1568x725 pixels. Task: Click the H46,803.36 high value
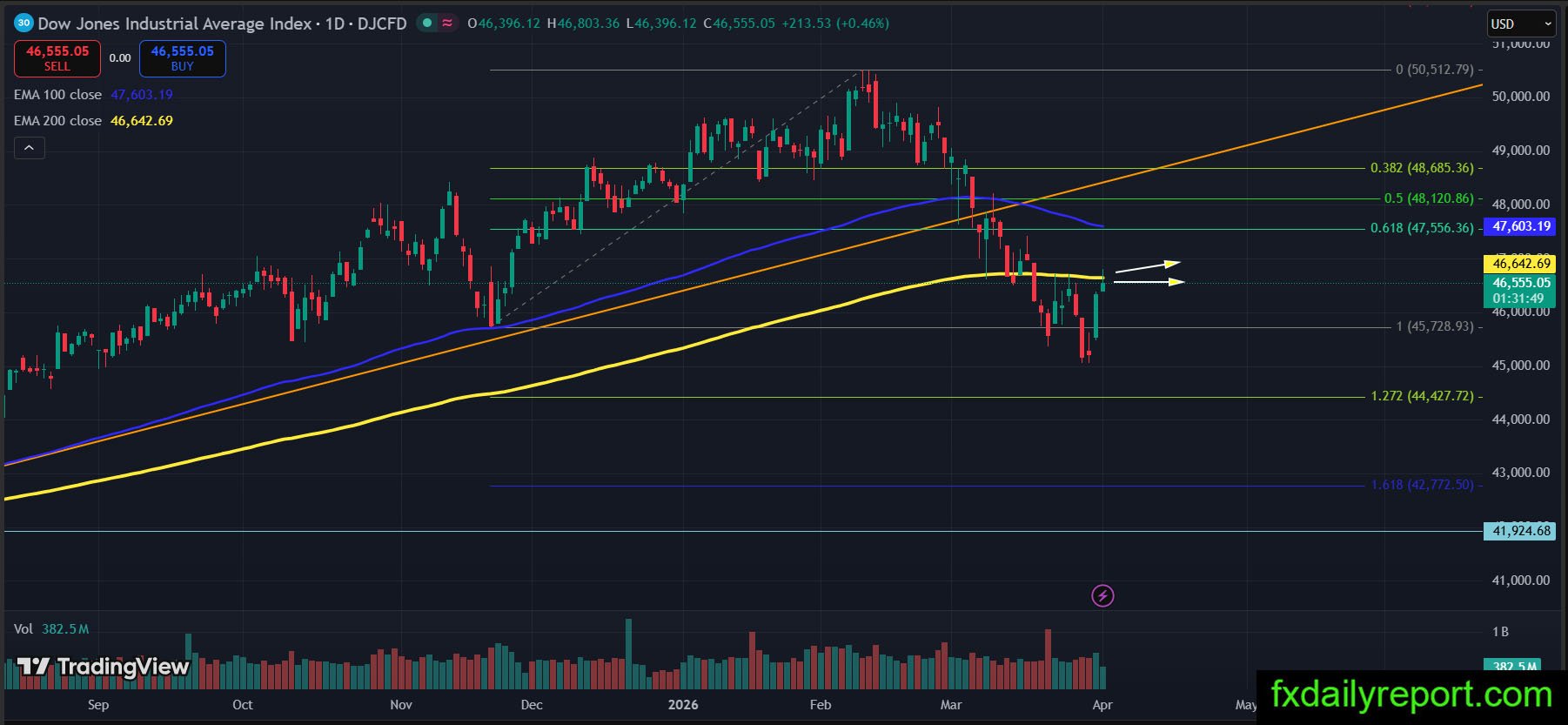(x=583, y=23)
